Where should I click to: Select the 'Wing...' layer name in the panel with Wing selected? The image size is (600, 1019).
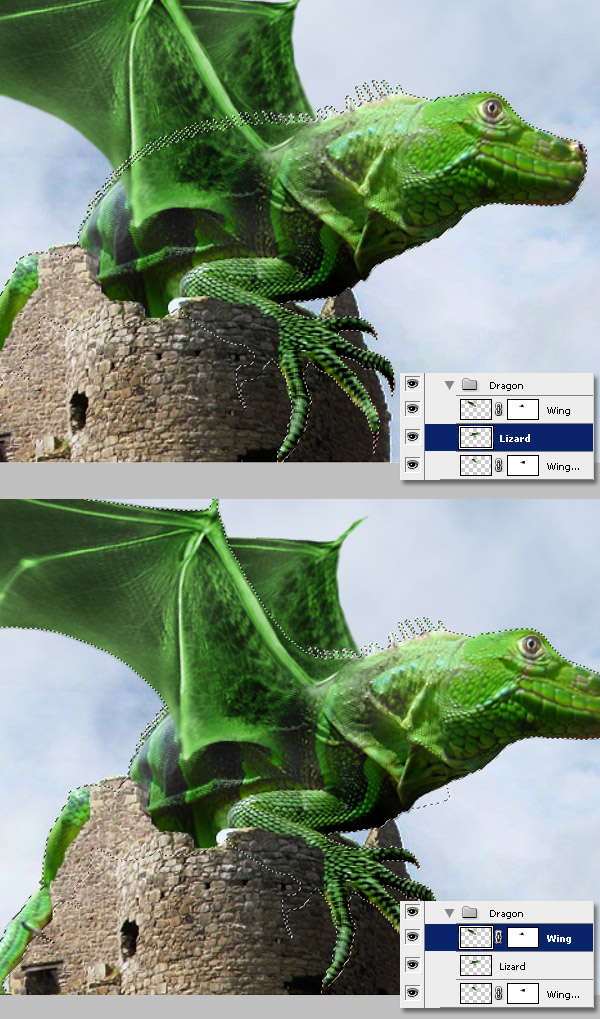(x=563, y=994)
